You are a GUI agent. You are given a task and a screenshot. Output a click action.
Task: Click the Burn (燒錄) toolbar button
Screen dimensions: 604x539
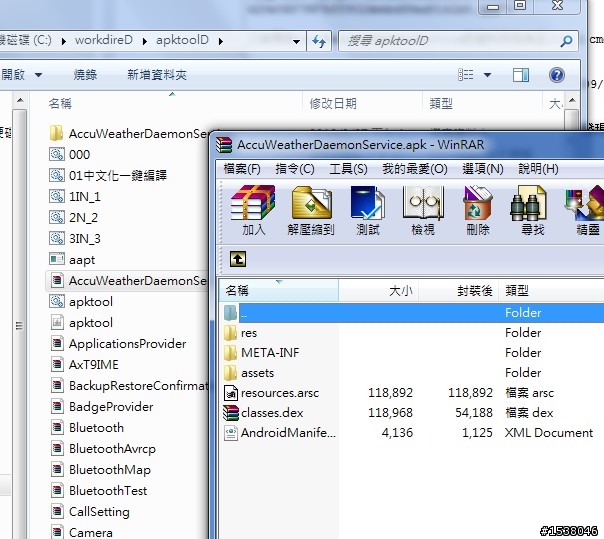click(x=85, y=75)
